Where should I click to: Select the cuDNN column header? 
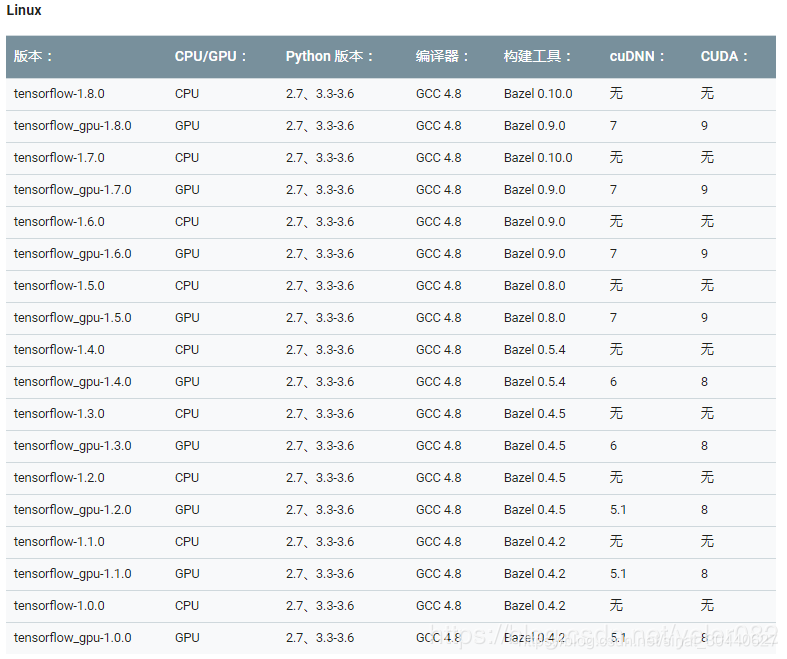coord(636,56)
